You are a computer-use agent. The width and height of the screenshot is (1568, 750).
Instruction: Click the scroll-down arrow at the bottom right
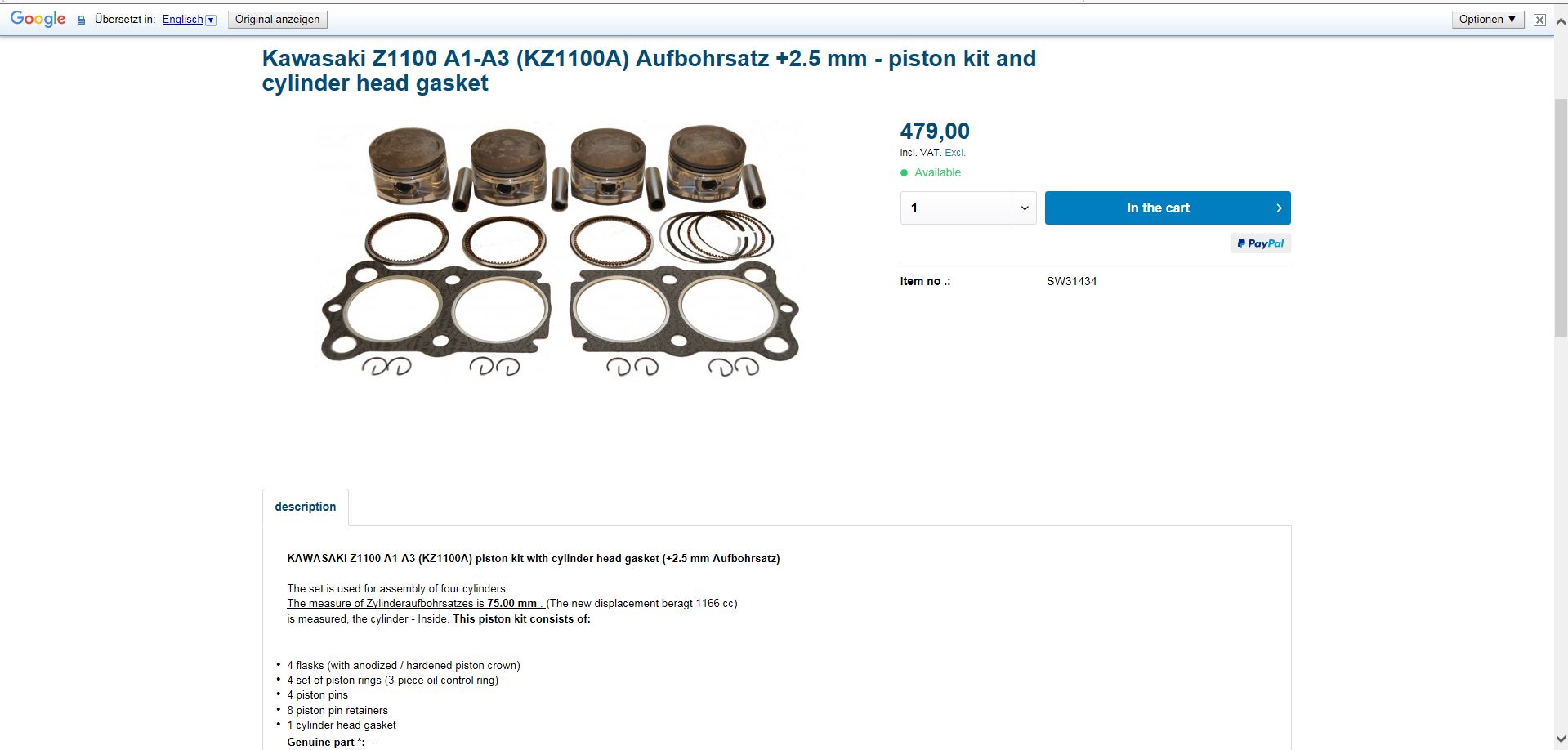coord(1560,739)
